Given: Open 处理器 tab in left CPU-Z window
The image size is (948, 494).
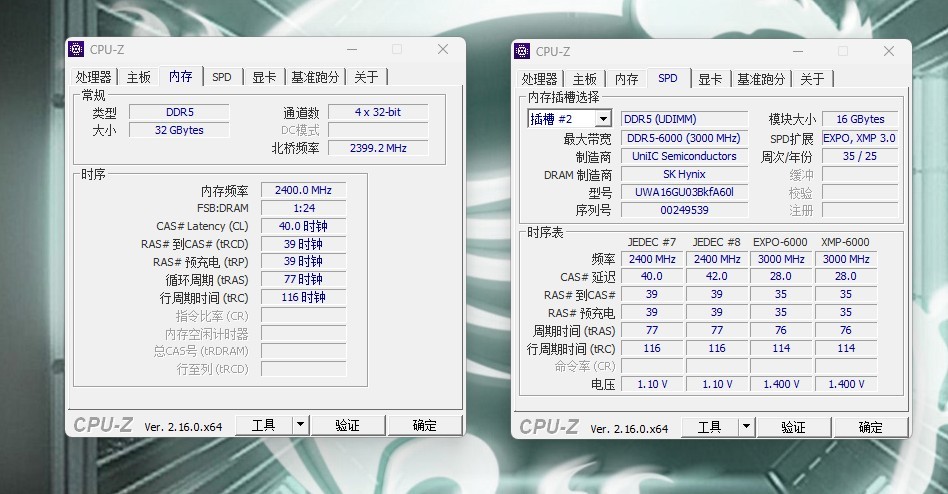Looking at the screenshot, I should (94, 77).
